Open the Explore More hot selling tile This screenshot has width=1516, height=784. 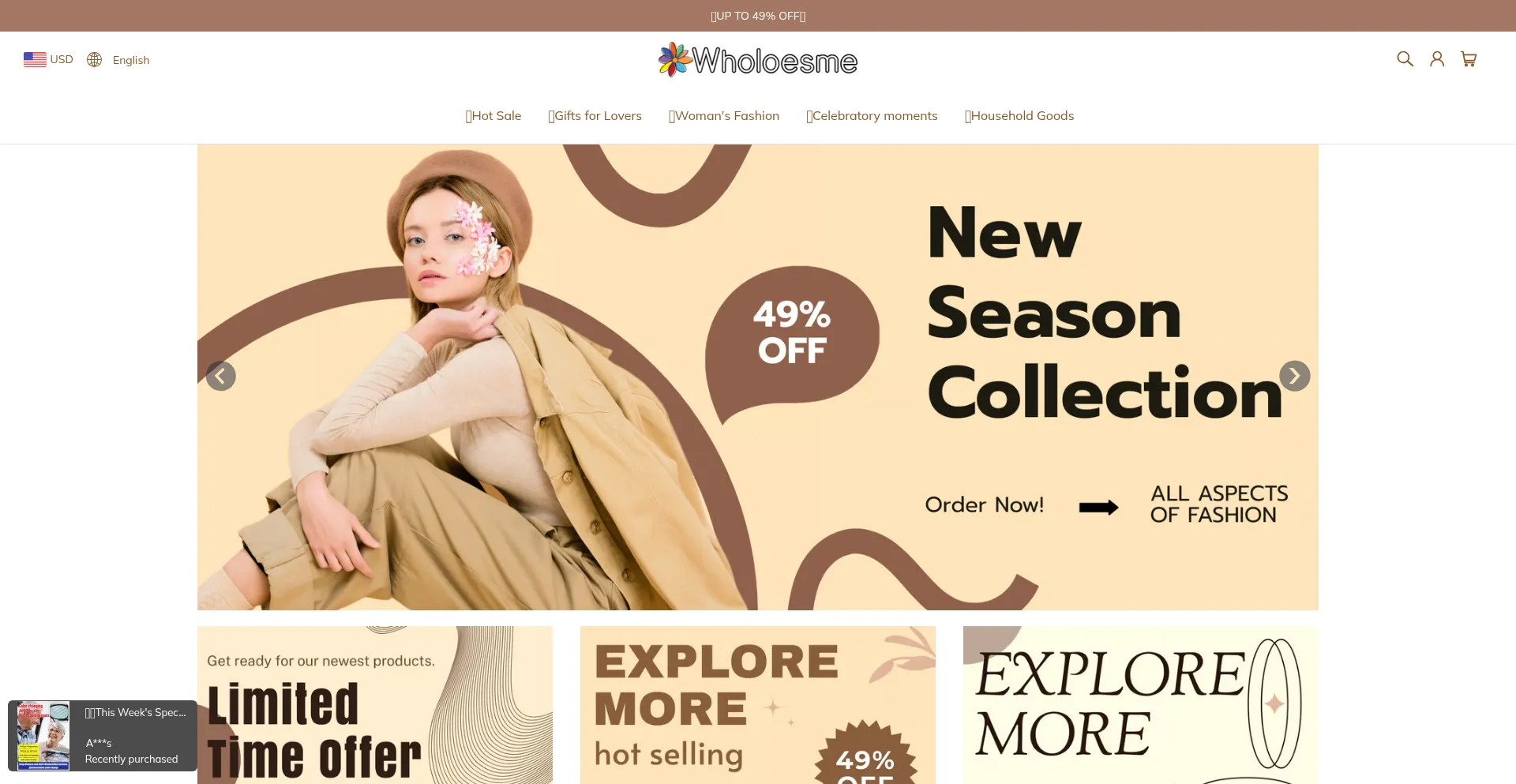click(x=758, y=705)
